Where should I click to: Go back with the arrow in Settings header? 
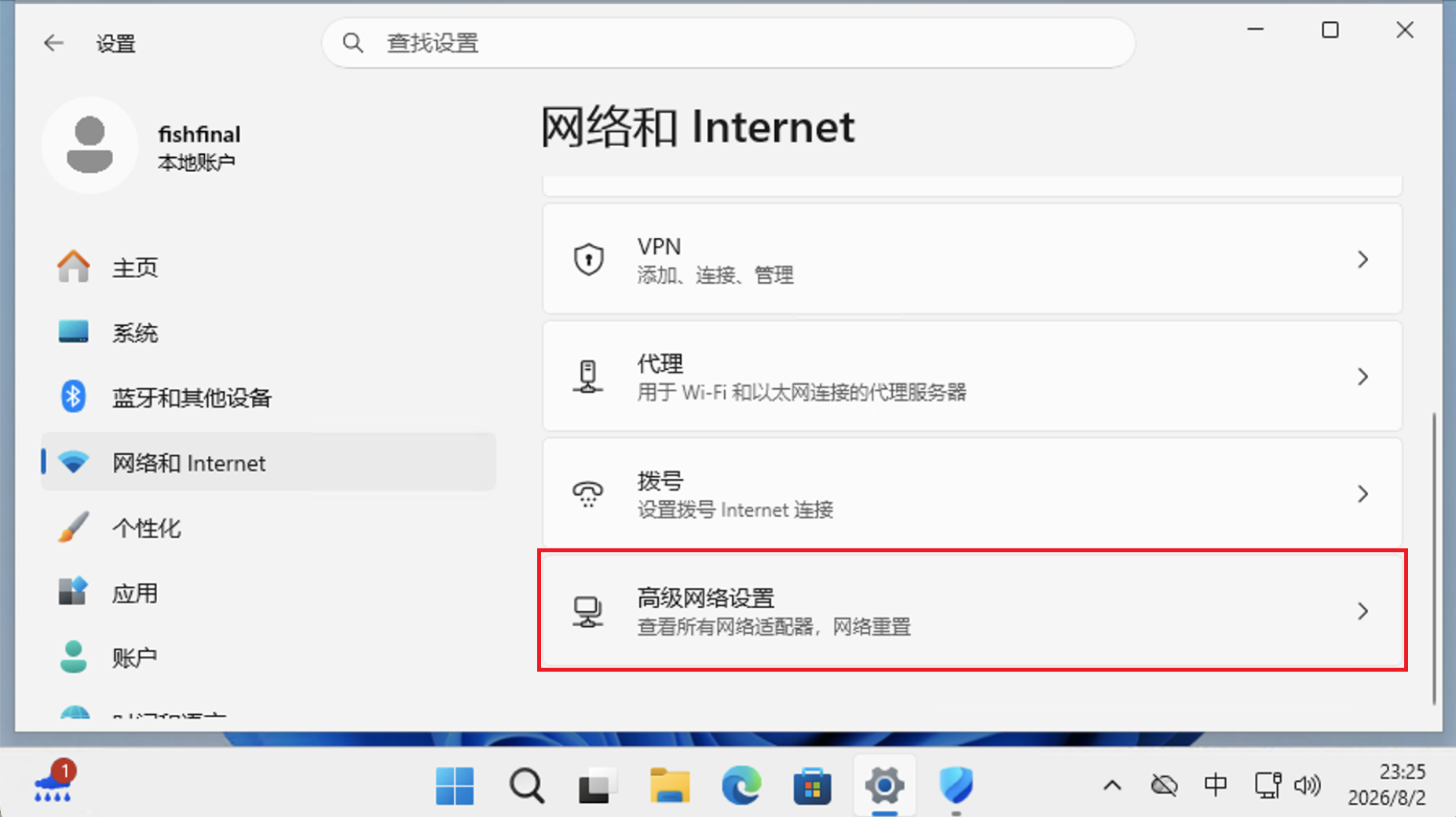click(x=53, y=42)
